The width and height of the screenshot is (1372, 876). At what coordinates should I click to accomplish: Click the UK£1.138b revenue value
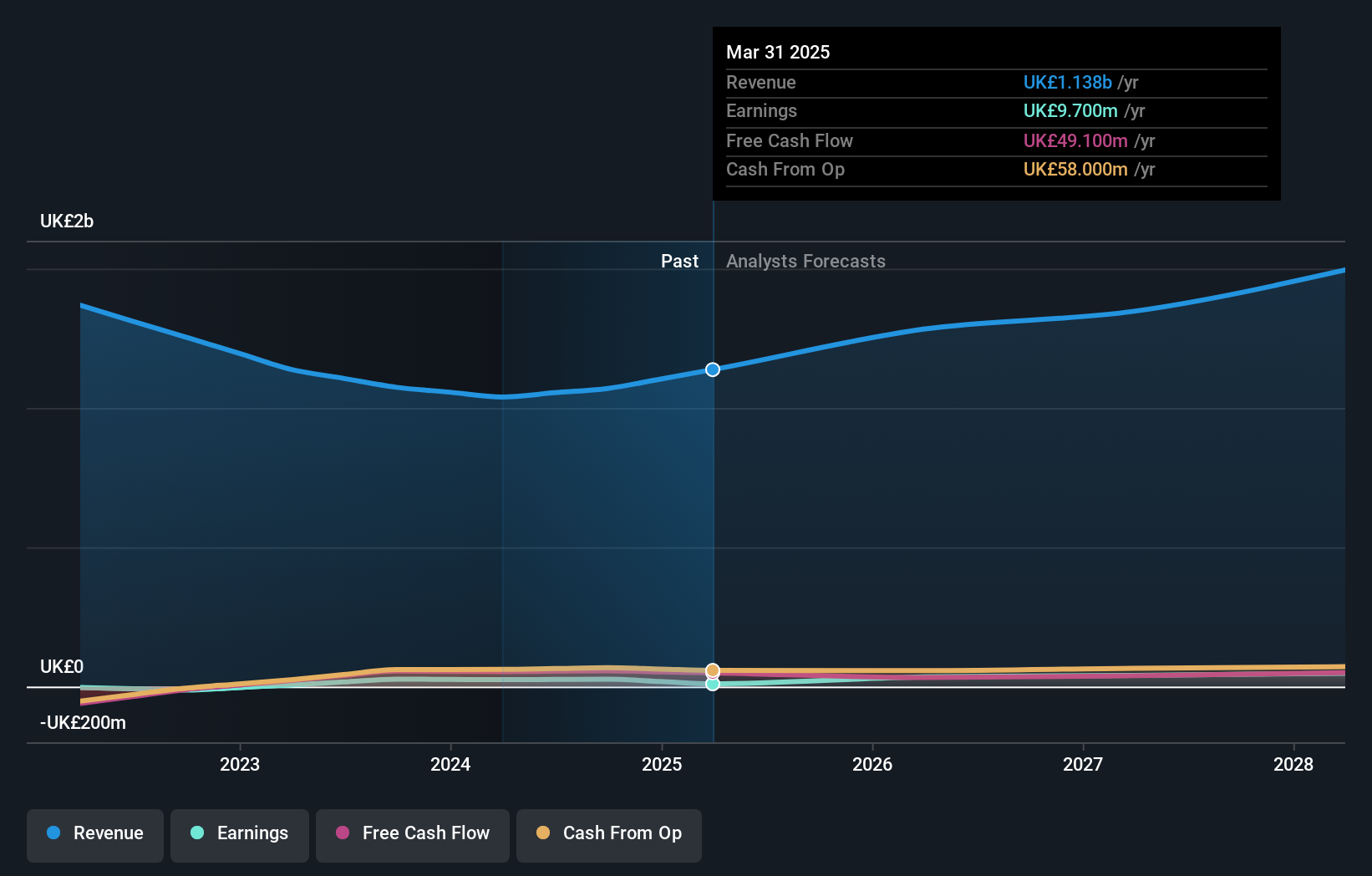[1068, 82]
